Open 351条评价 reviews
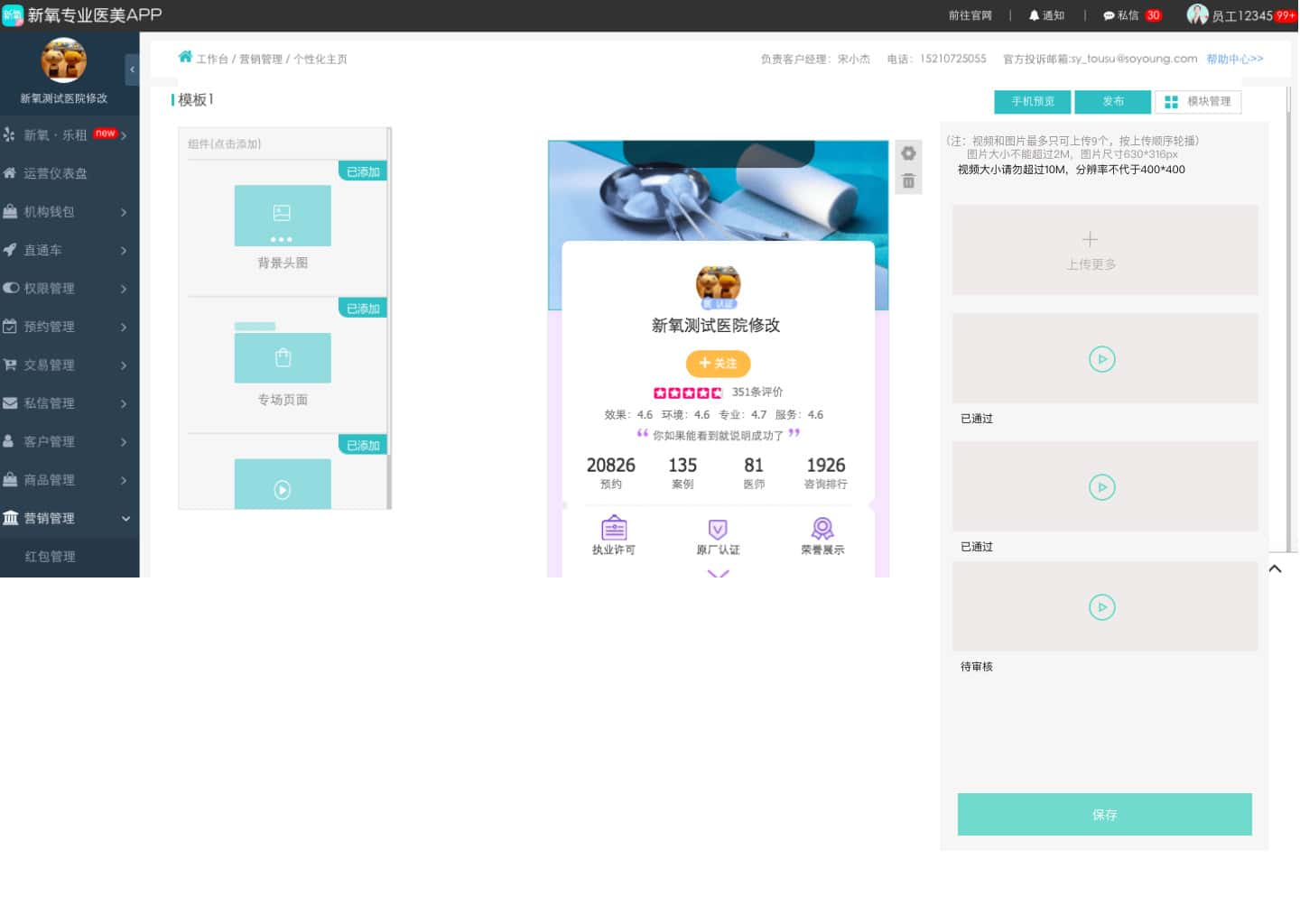This screenshot has height=924, width=1300. click(757, 393)
